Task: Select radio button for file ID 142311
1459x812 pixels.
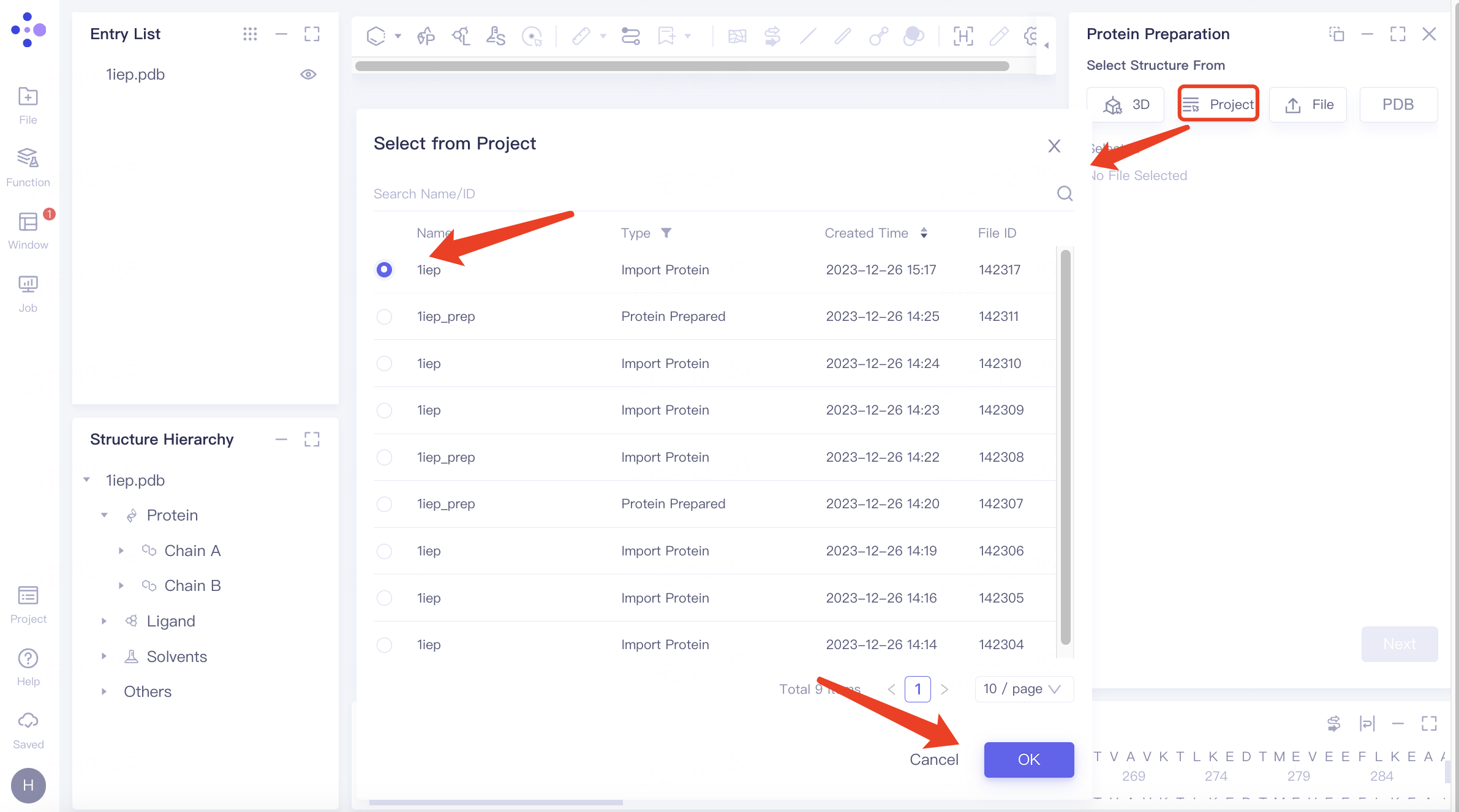Action: pos(384,317)
